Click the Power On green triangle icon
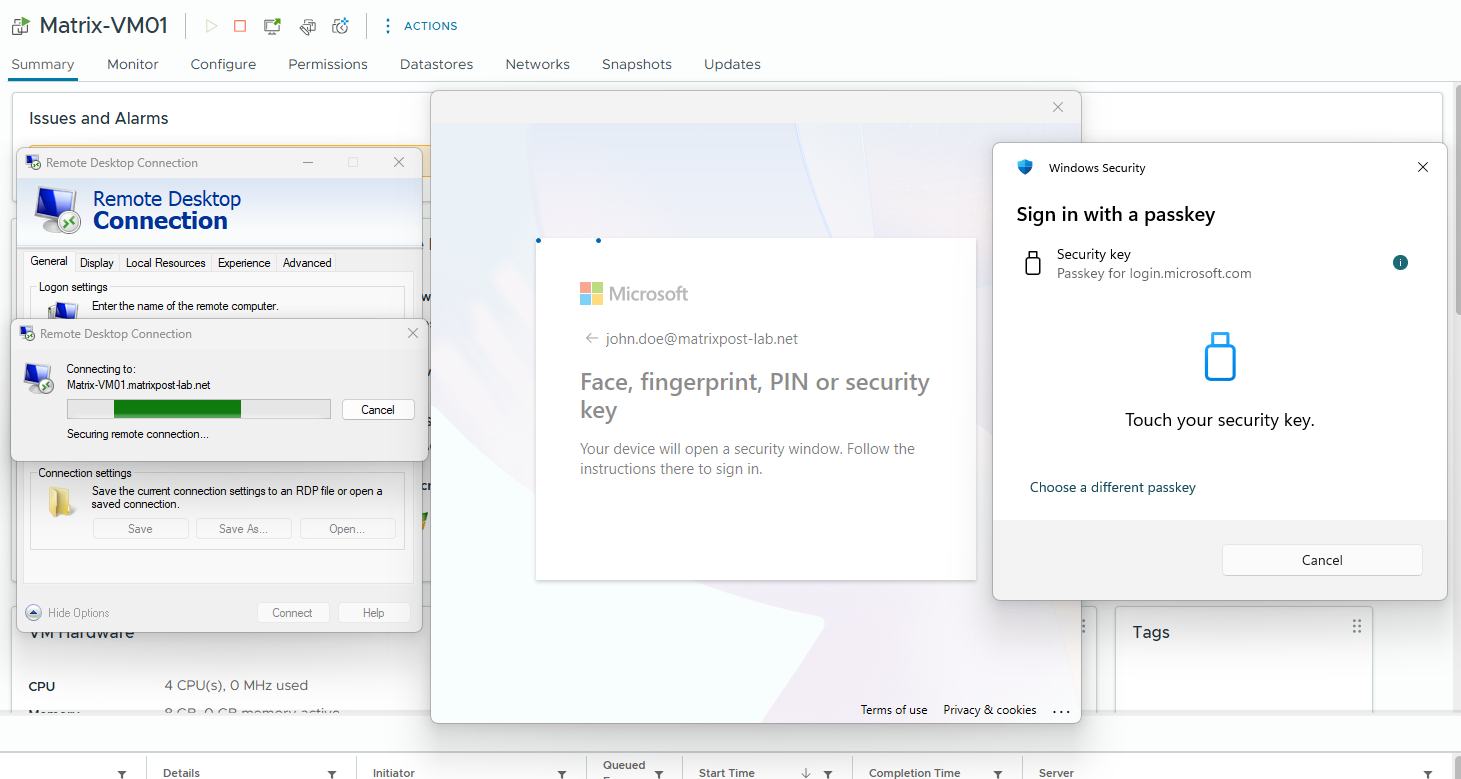The image size is (1461, 779). pos(211,26)
